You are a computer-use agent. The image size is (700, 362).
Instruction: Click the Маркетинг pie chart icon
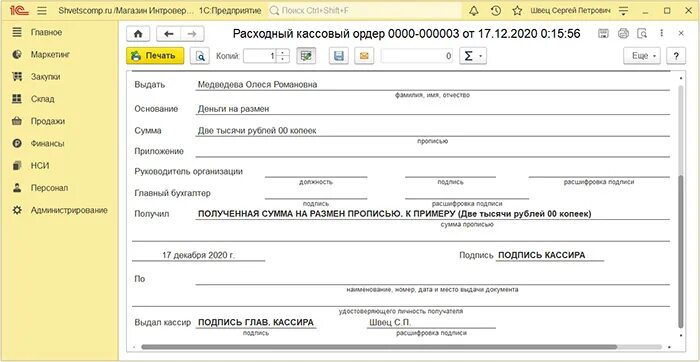click(x=17, y=54)
